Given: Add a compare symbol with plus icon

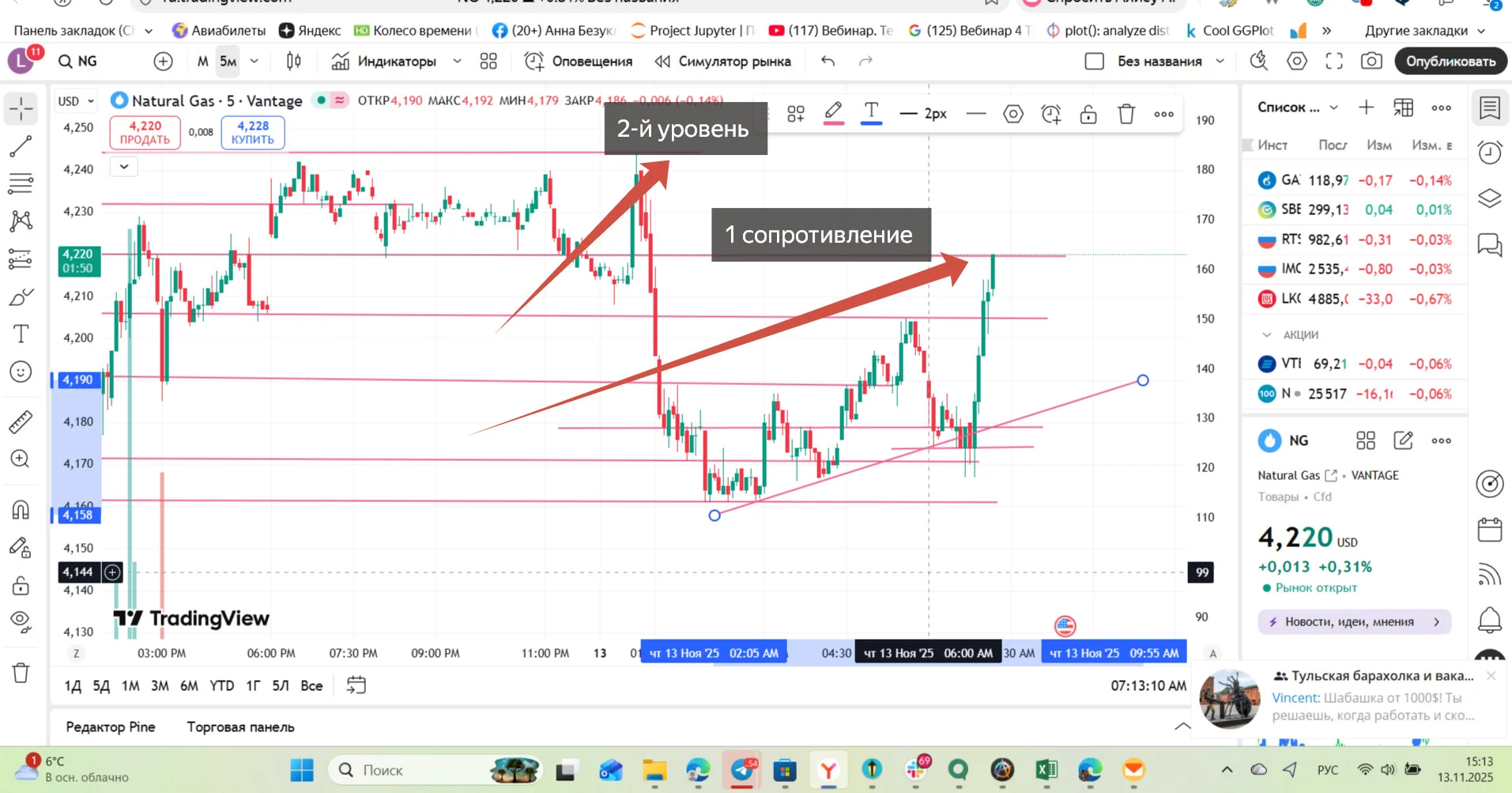Looking at the screenshot, I should click(x=163, y=61).
